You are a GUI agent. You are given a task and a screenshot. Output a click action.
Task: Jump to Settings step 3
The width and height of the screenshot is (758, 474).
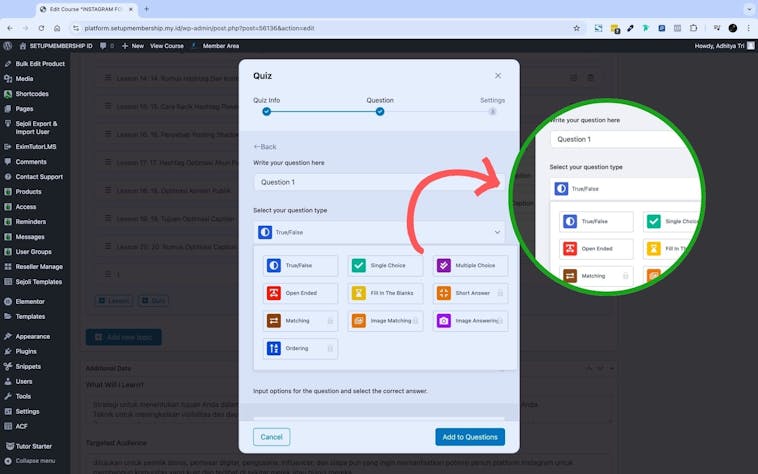492,112
